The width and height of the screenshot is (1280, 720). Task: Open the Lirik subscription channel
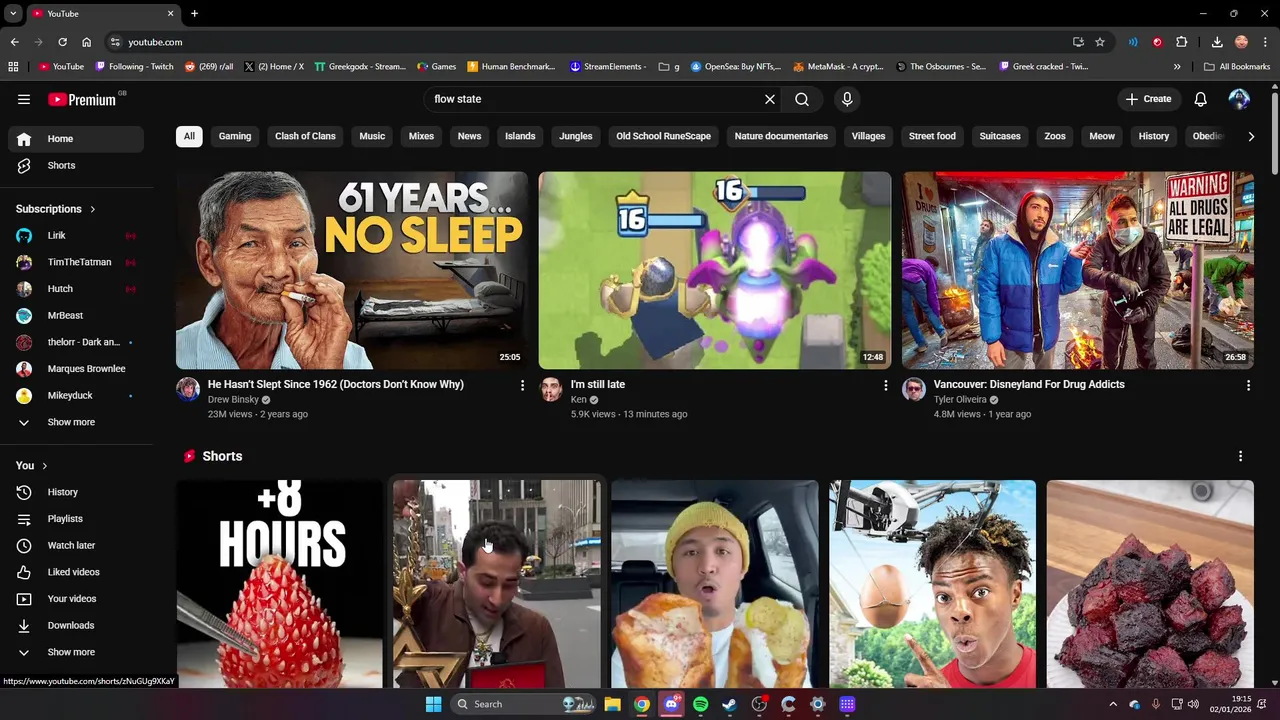tap(76, 236)
